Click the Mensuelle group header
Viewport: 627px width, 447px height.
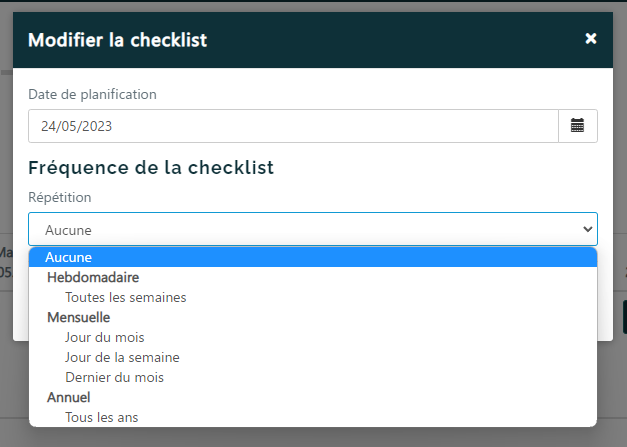79,317
